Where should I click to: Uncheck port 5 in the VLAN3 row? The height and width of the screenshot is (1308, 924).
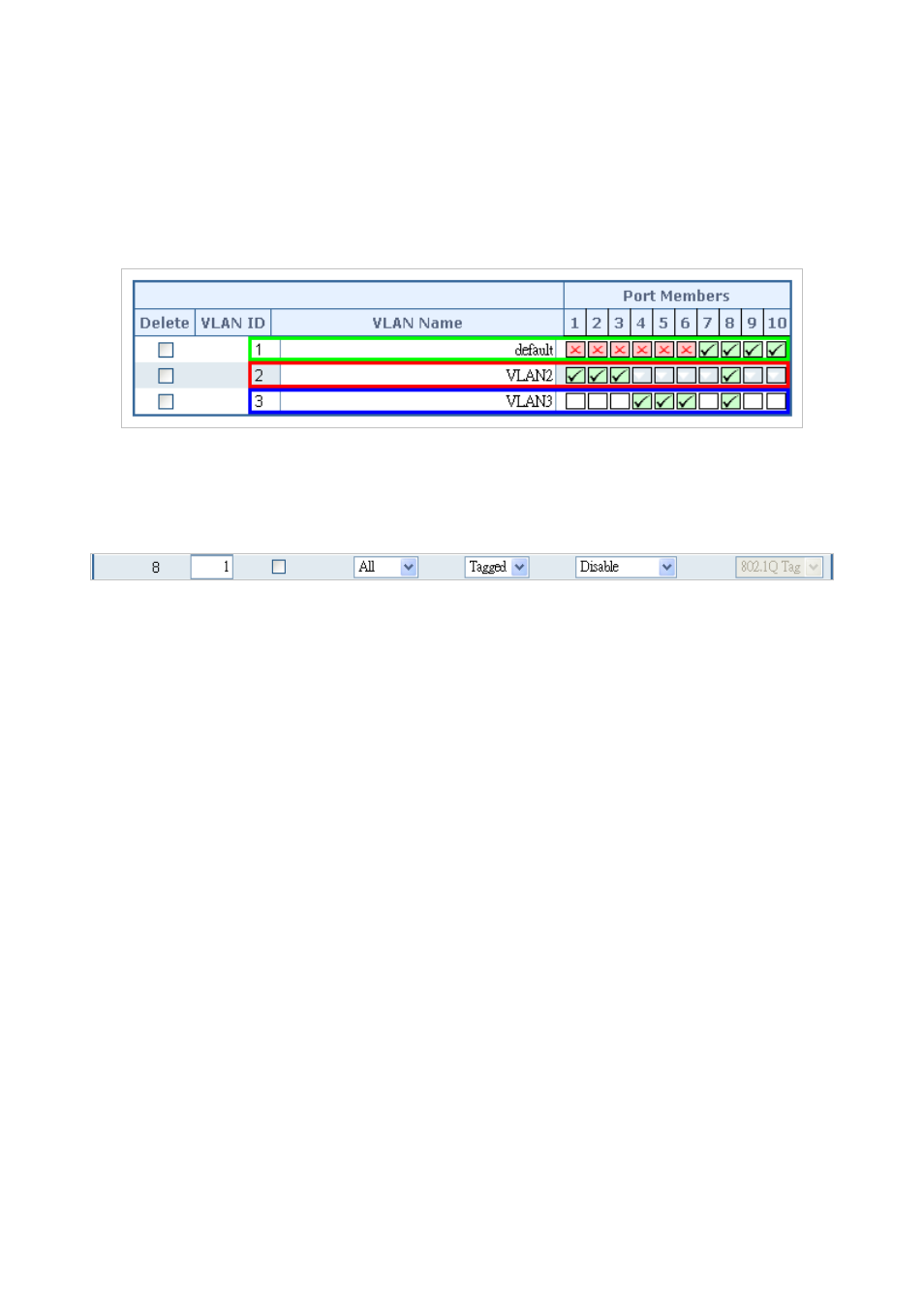tap(664, 401)
